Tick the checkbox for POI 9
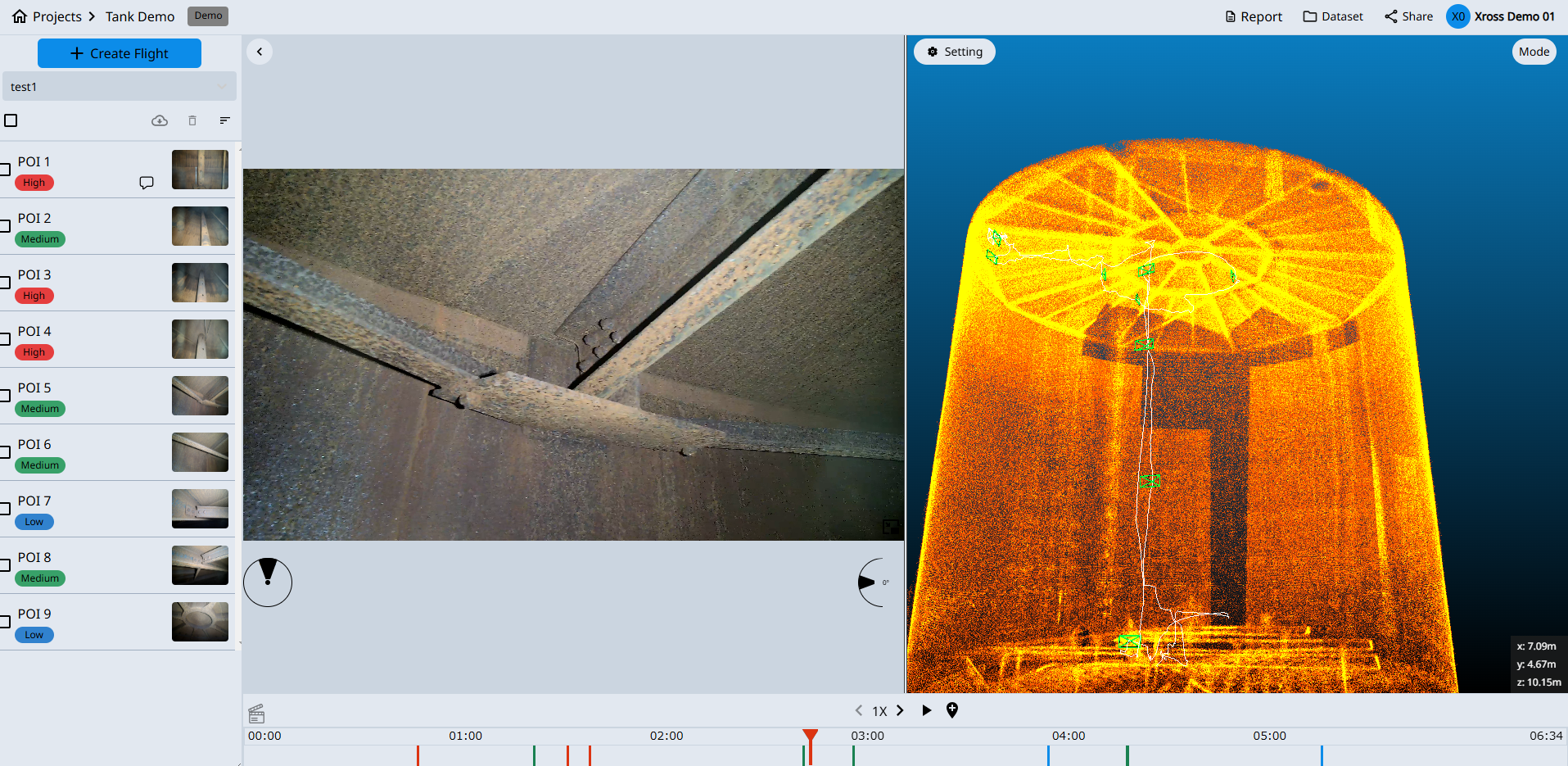 tap(5, 622)
